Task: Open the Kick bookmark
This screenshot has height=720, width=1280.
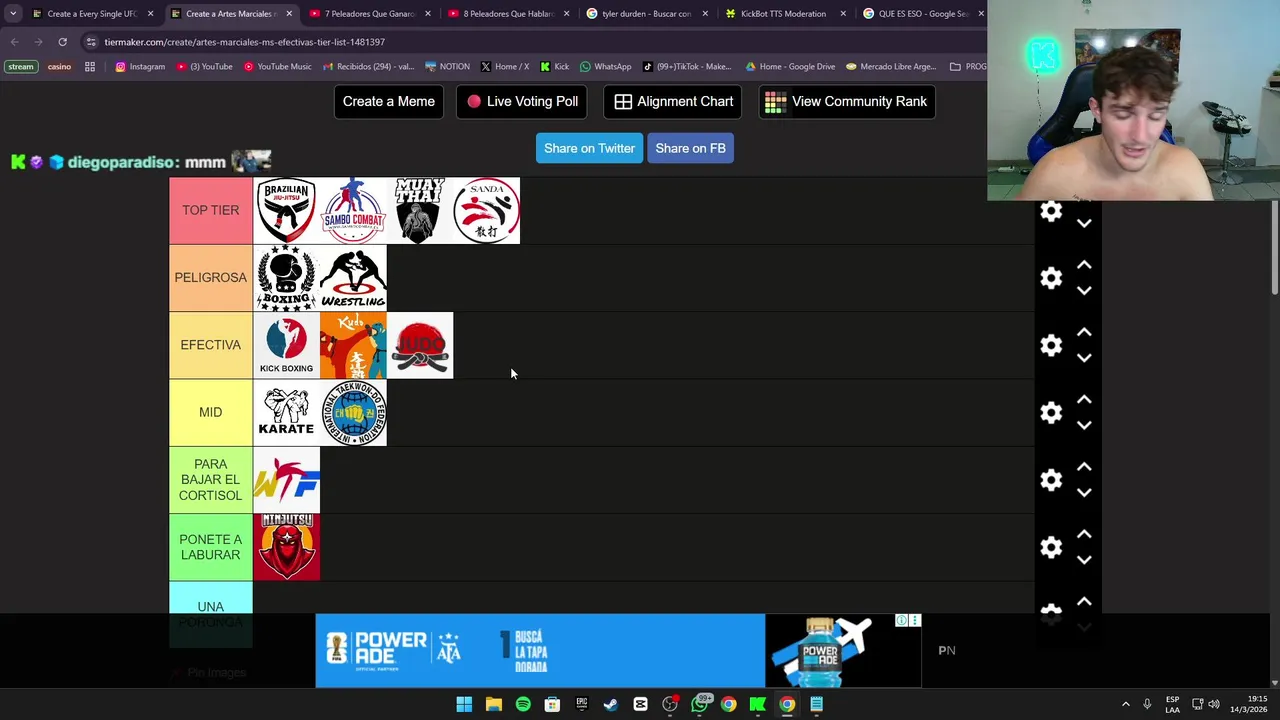Action: click(554, 67)
